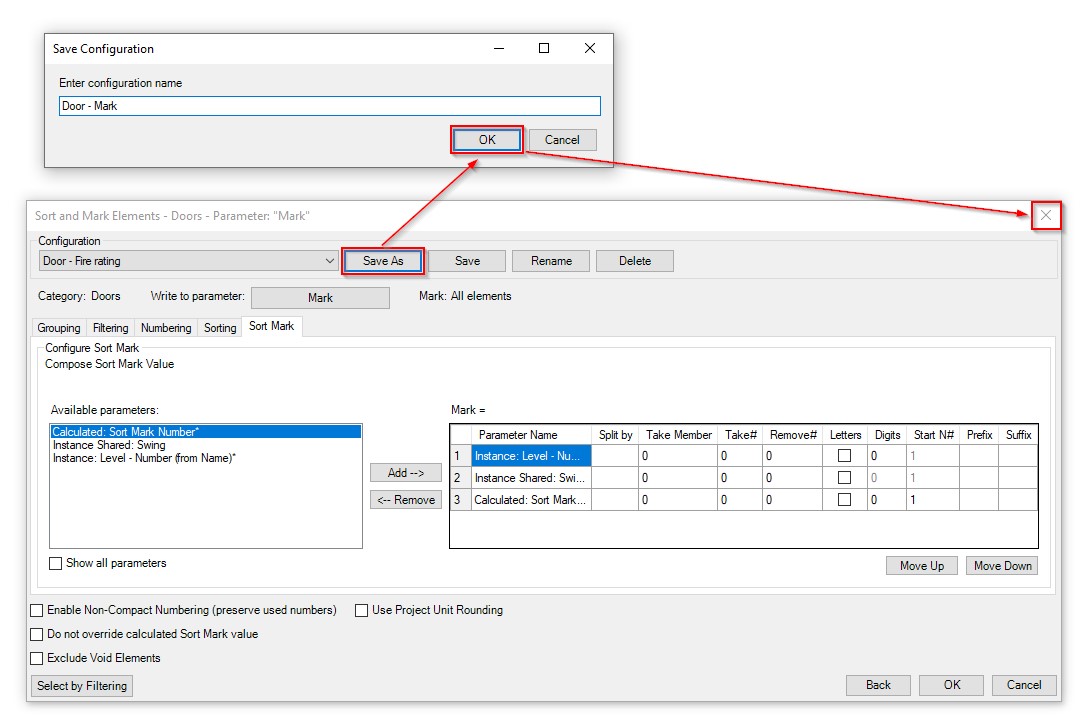Image resolution: width=1087 pixels, height=725 pixels.
Task: Click the Save As button
Action: point(383,261)
